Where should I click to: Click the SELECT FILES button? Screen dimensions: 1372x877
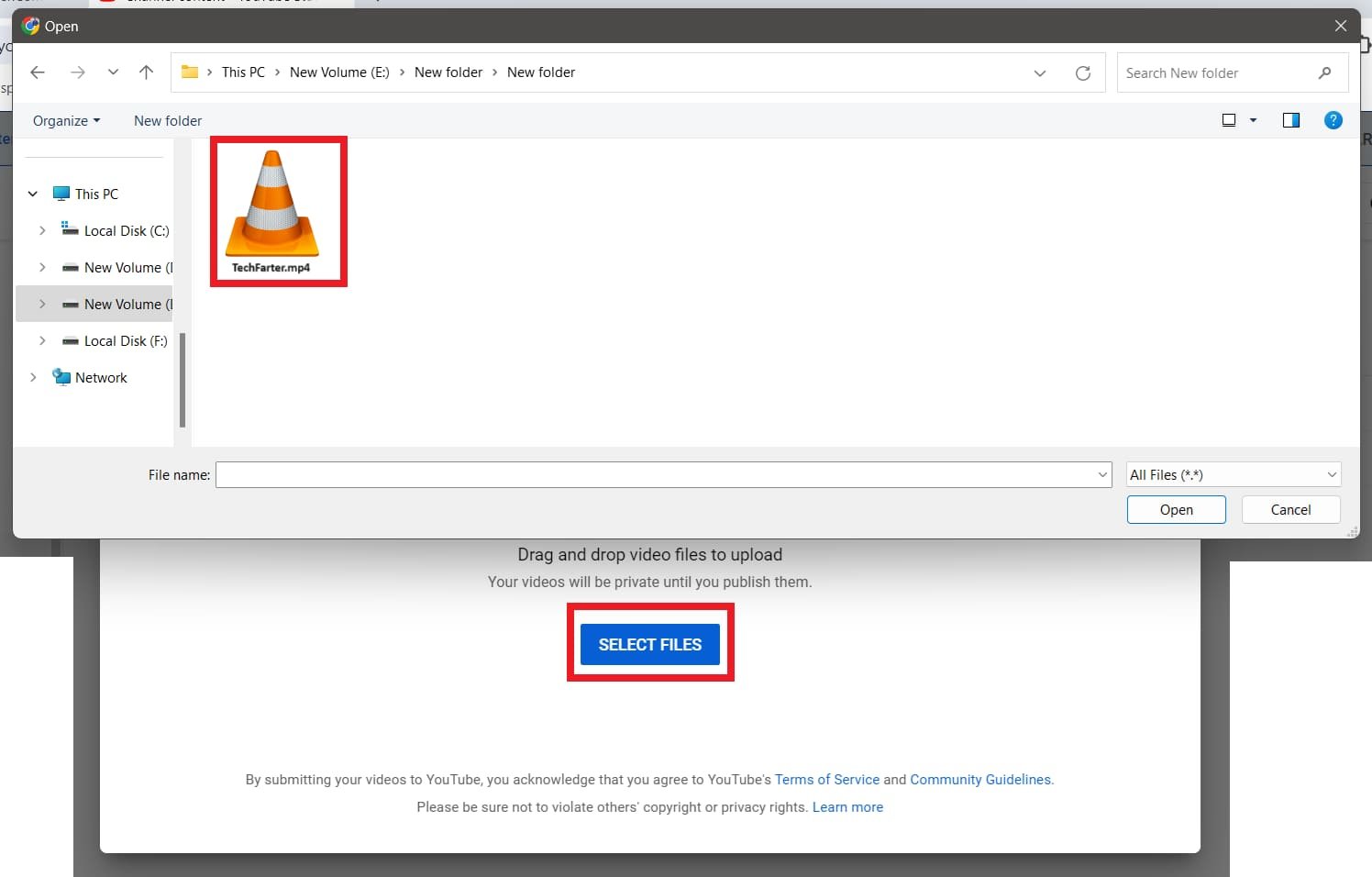coord(649,644)
